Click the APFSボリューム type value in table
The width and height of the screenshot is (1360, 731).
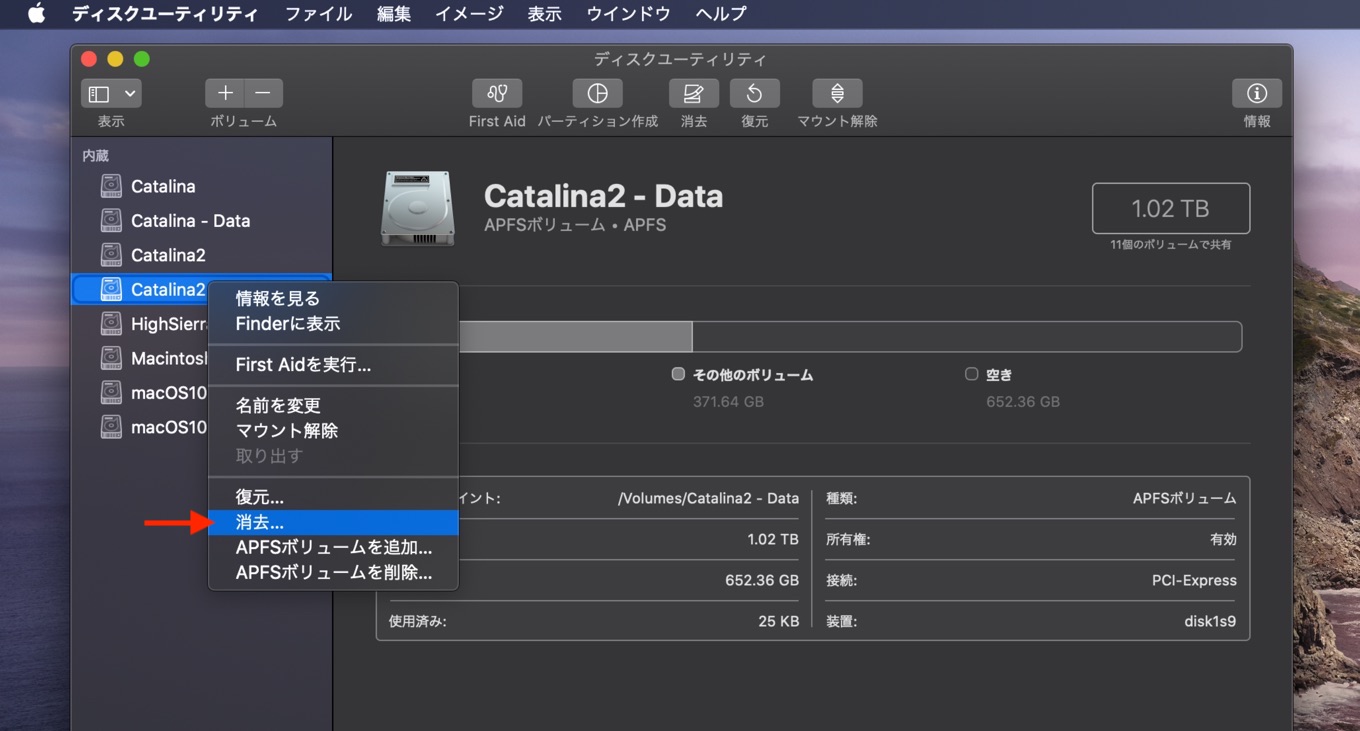click(1187, 498)
